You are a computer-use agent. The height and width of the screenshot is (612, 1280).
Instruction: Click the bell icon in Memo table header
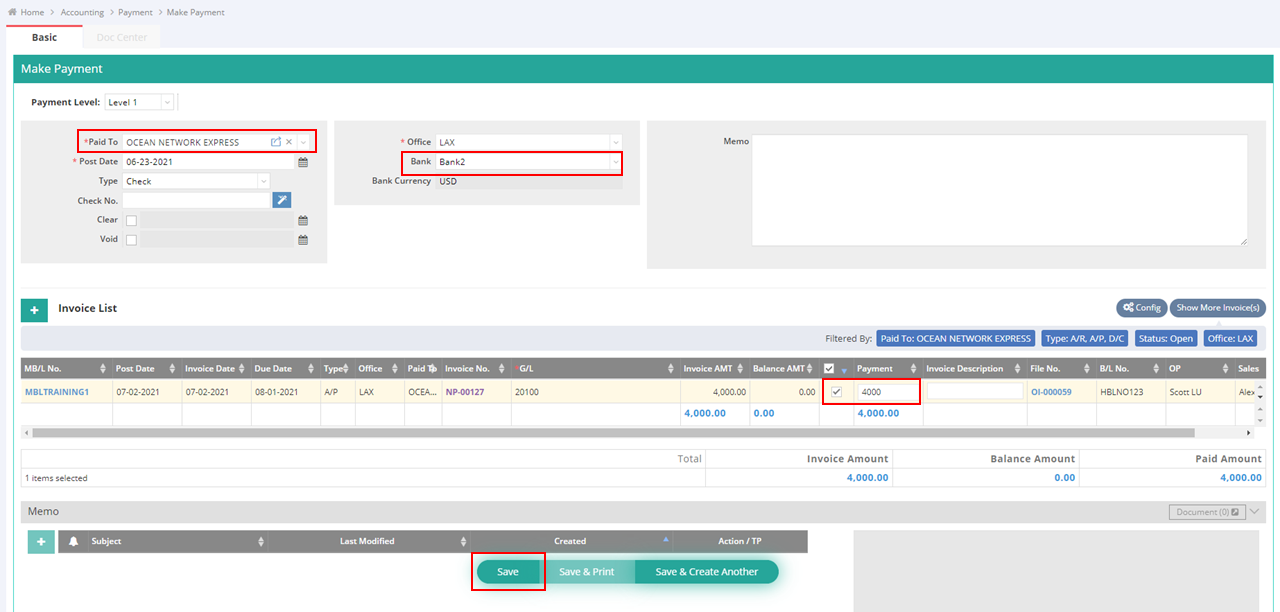73,542
